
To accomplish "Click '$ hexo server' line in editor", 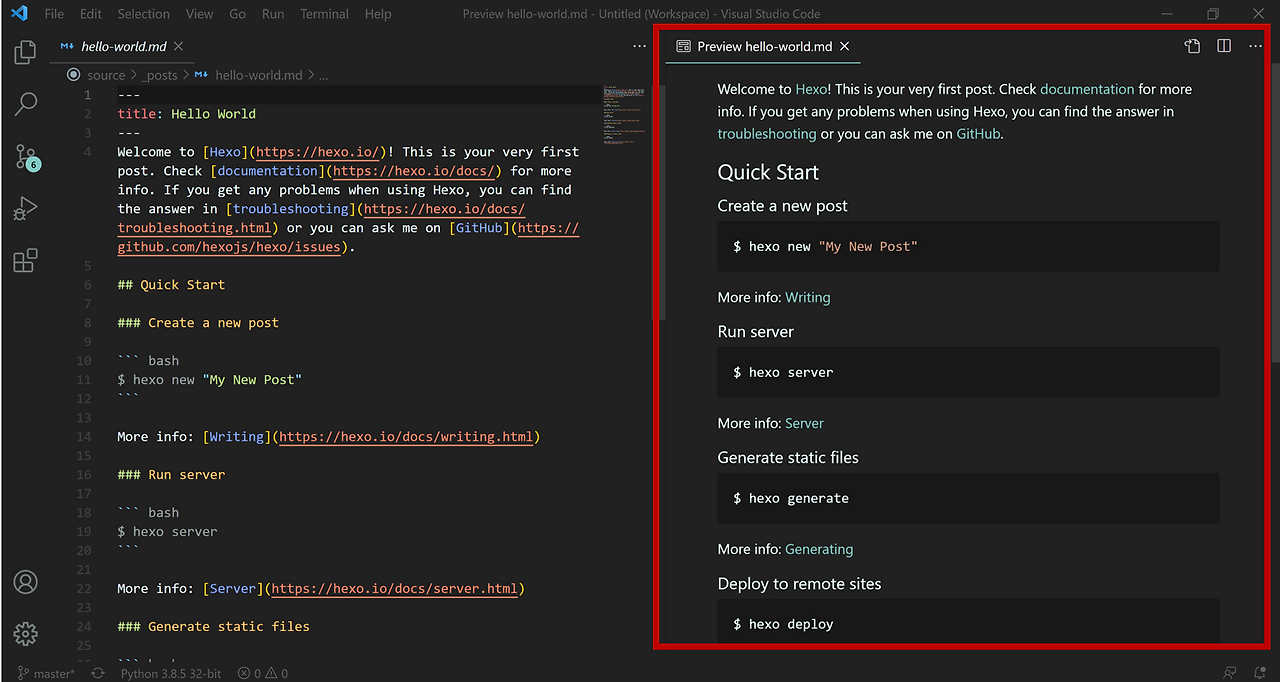I will (167, 532).
